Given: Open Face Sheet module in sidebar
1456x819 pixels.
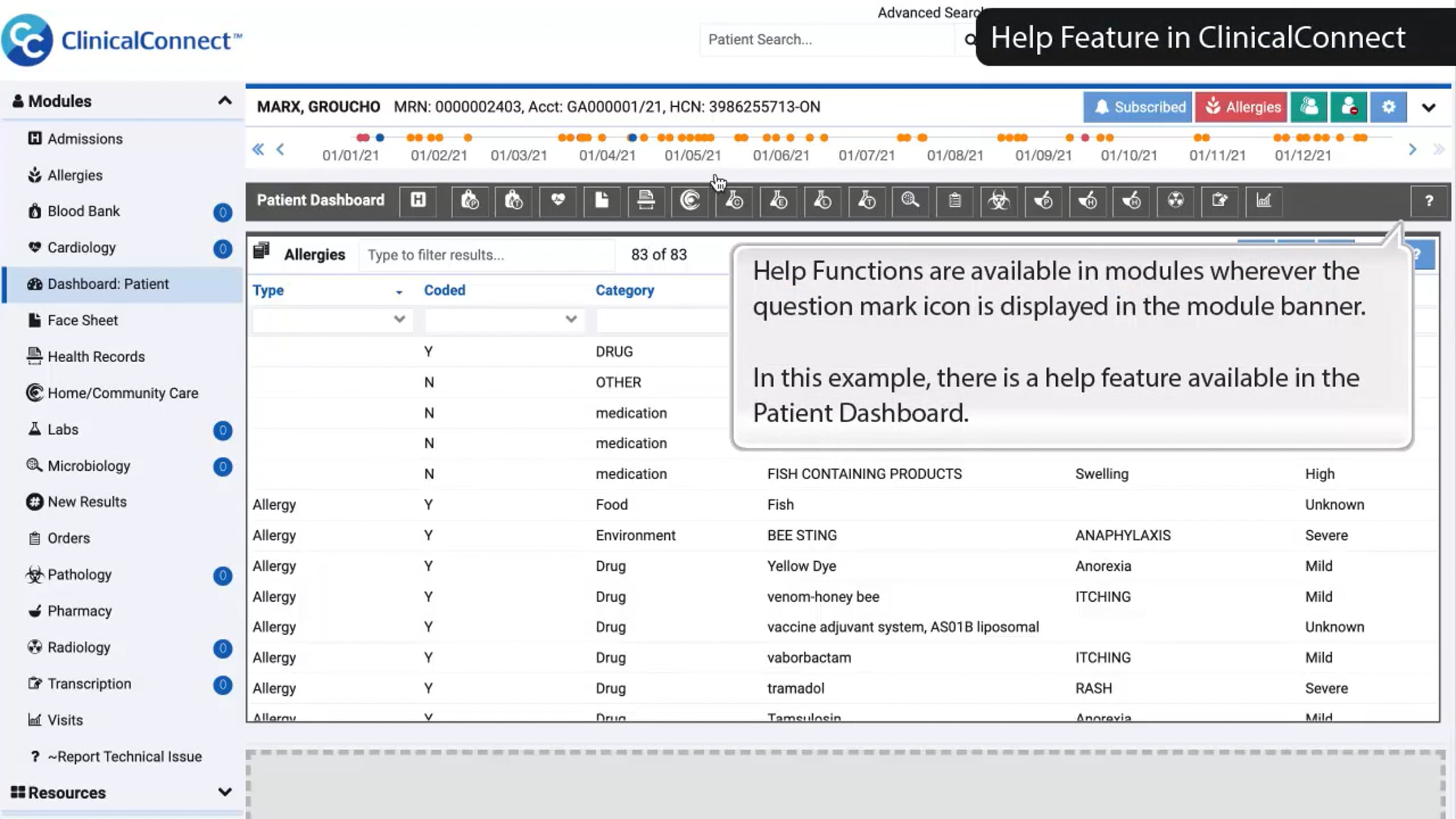Looking at the screenshot, I should (x=123, y=320).
